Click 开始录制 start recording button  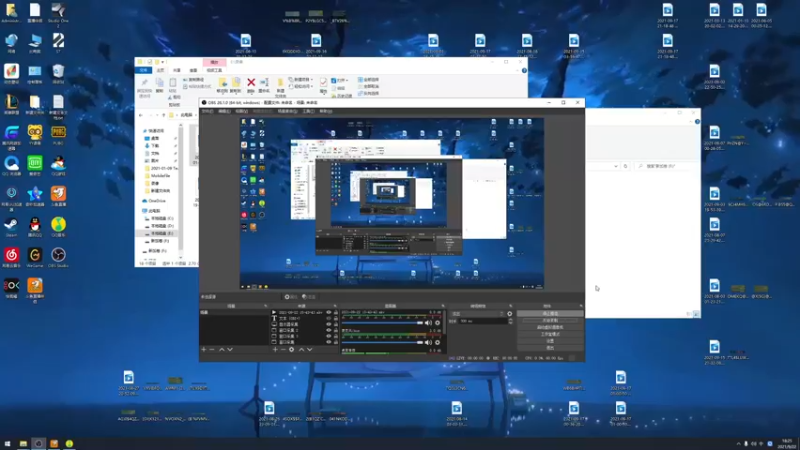click(550, 320)
